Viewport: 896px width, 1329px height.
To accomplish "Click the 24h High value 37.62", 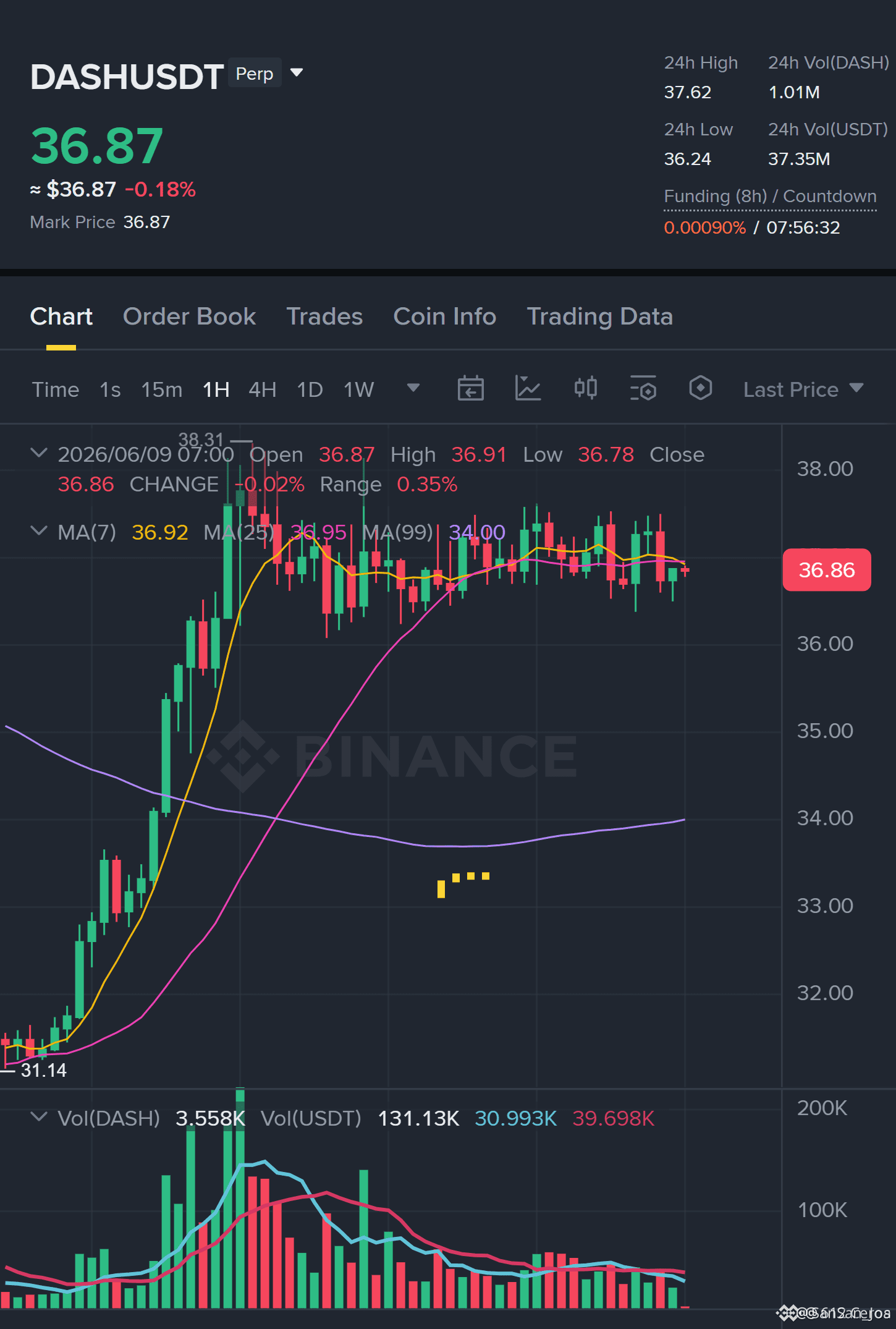I will click(688, 92).
